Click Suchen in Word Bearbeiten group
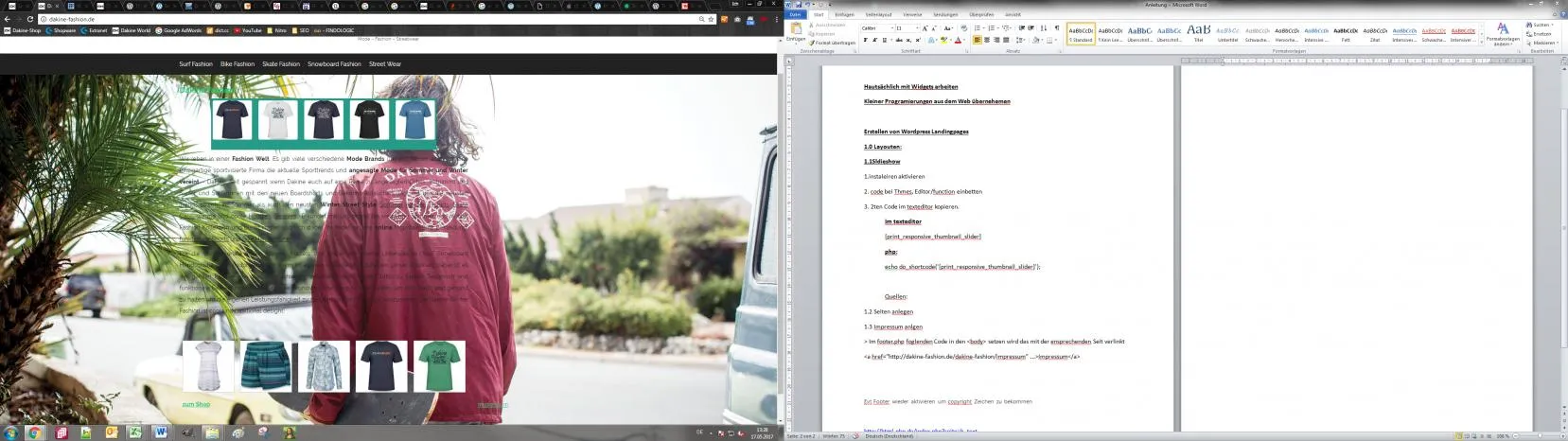Image resolution: width=1568 pixels, height=441 pixels. point(1539,25)
